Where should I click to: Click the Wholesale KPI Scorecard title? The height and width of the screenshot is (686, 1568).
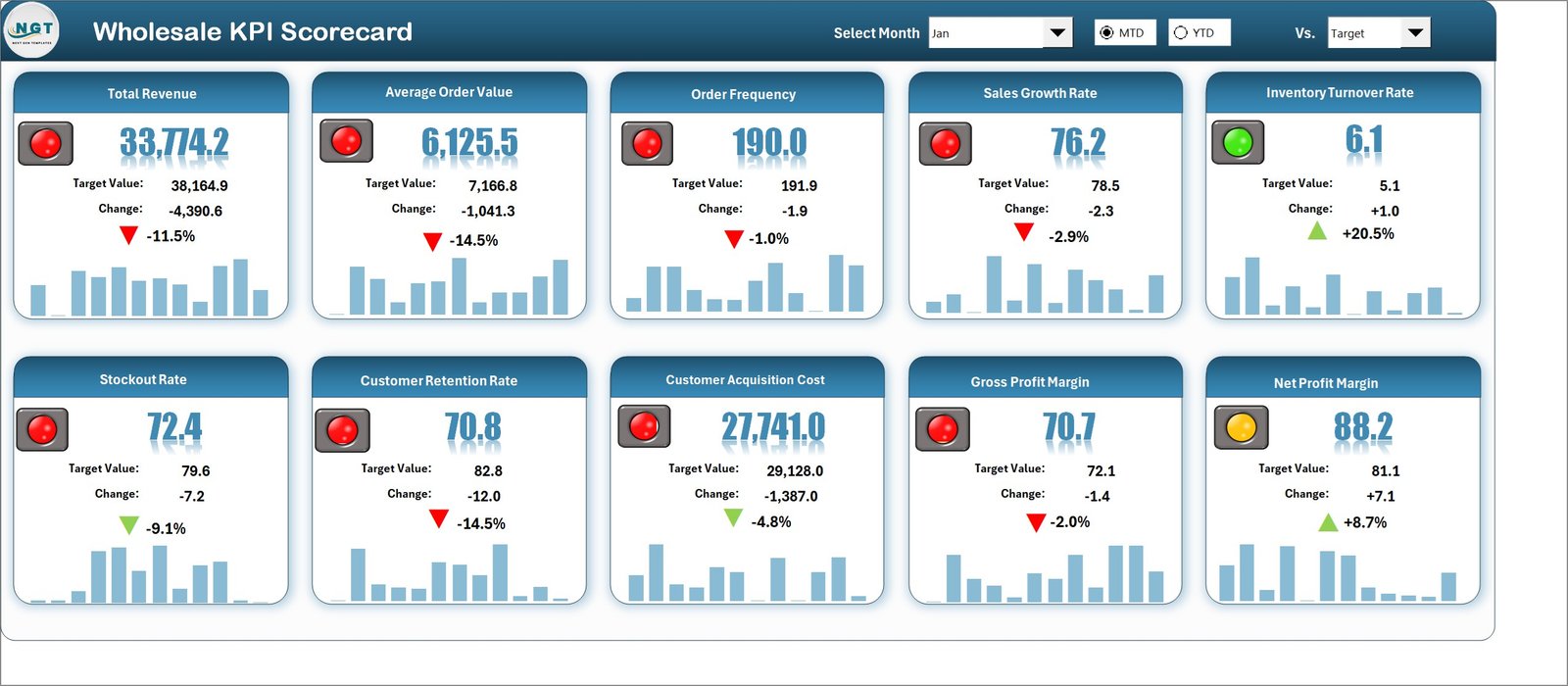(253, 32)
